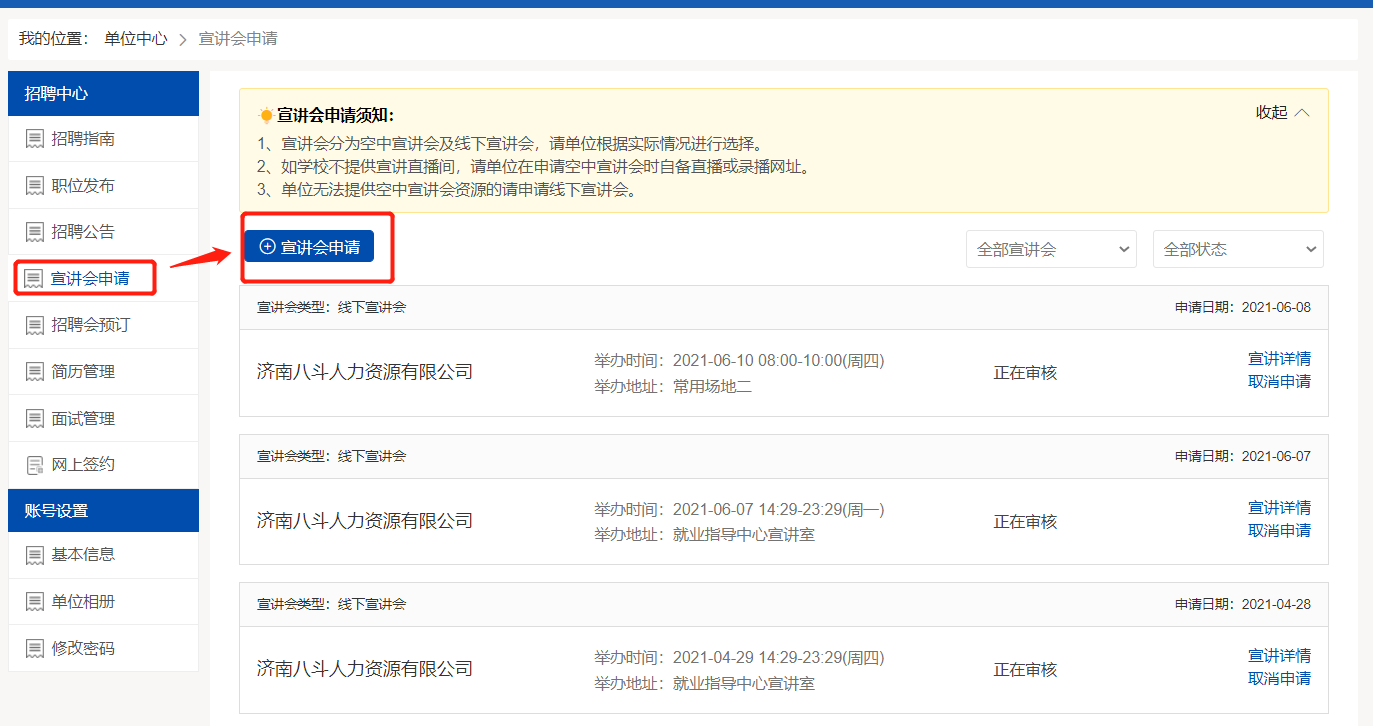Click company name in 2021-06-07 application

tap(365, 520)
